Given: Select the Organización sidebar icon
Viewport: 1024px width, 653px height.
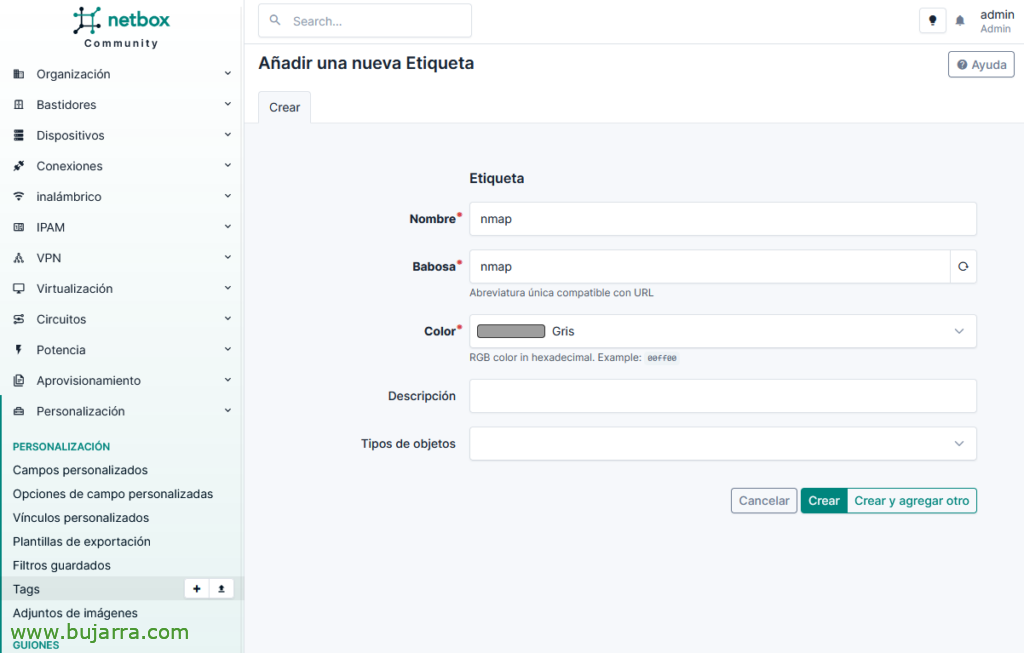Looking at the screenshot, I should (17, 73).
